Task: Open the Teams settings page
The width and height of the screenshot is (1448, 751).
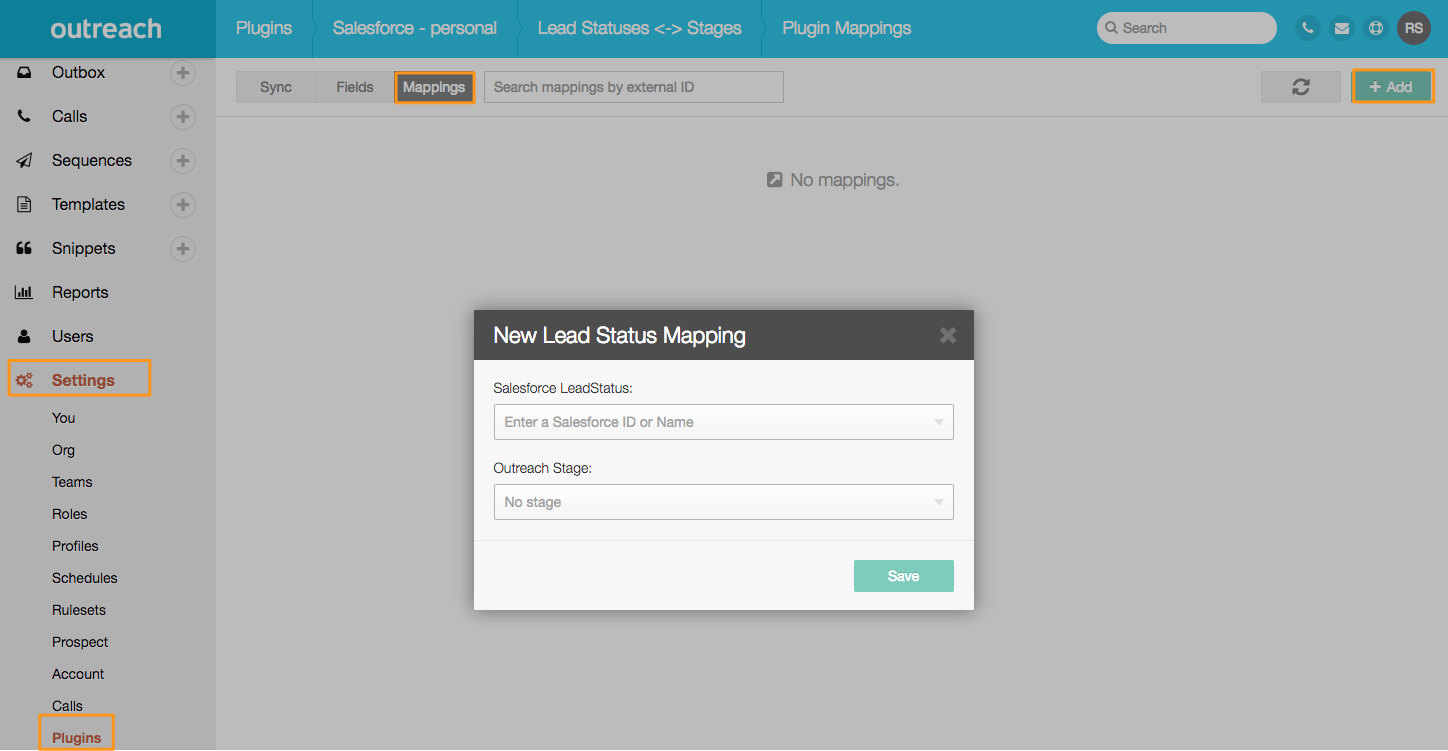Action: coord(72,482)
